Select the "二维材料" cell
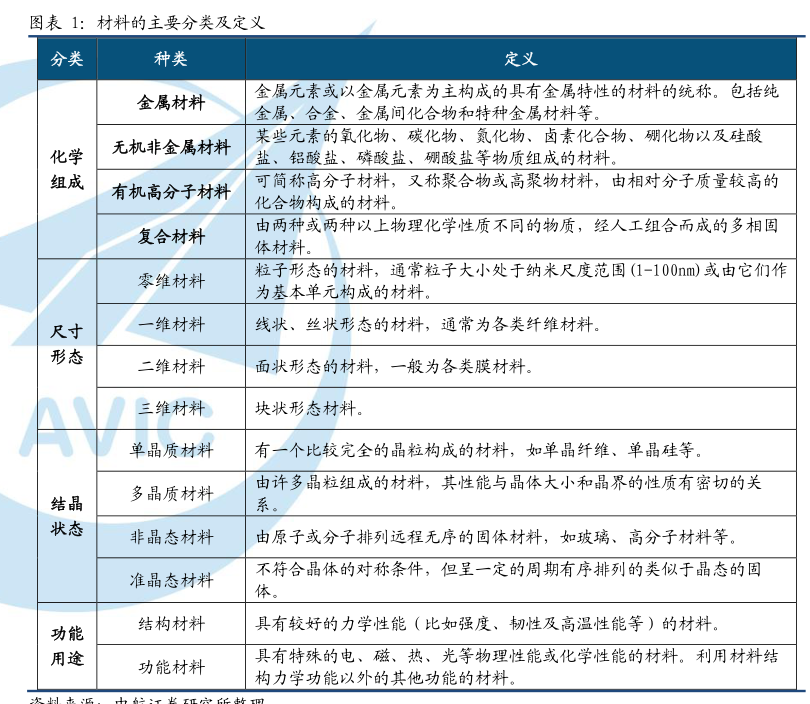 171,366
